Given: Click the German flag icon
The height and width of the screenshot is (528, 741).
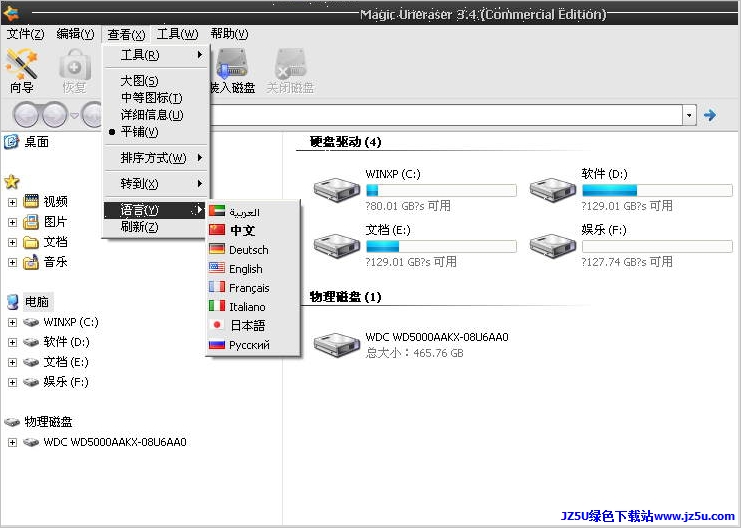Looking at the screenshot, I should (217, 249).
